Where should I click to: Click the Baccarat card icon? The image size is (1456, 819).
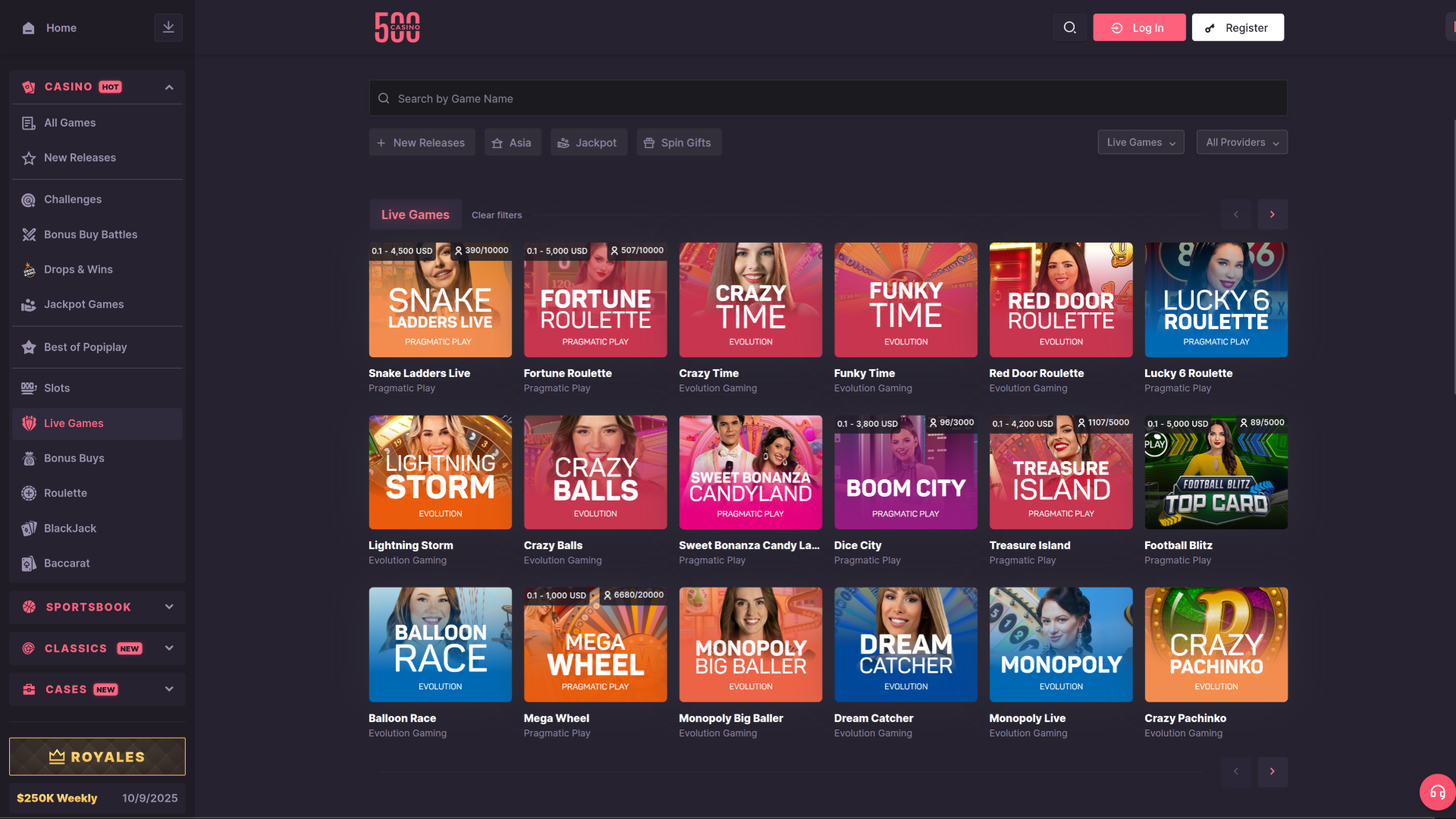[x=29, y=563]
